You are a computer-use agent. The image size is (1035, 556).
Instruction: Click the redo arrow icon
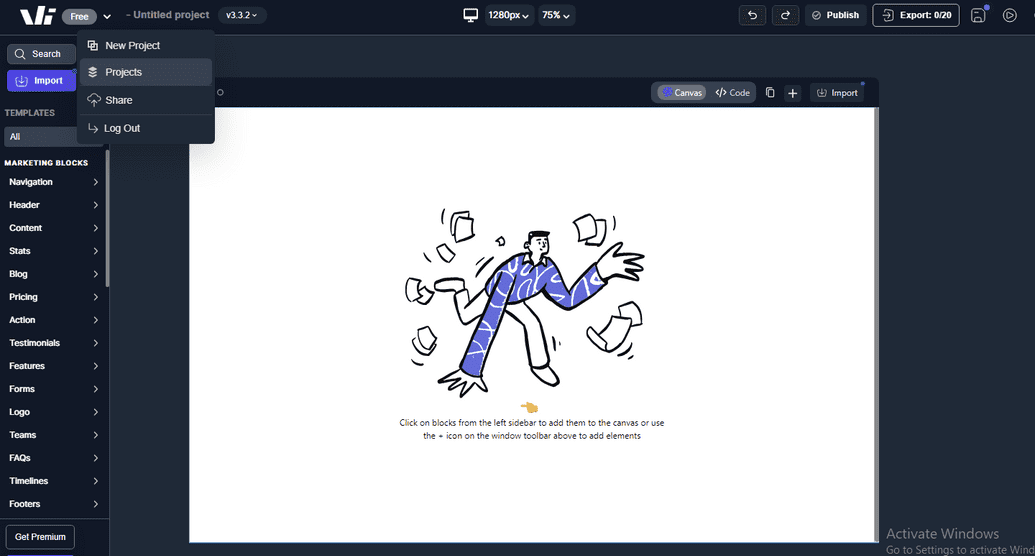point(785,15)
